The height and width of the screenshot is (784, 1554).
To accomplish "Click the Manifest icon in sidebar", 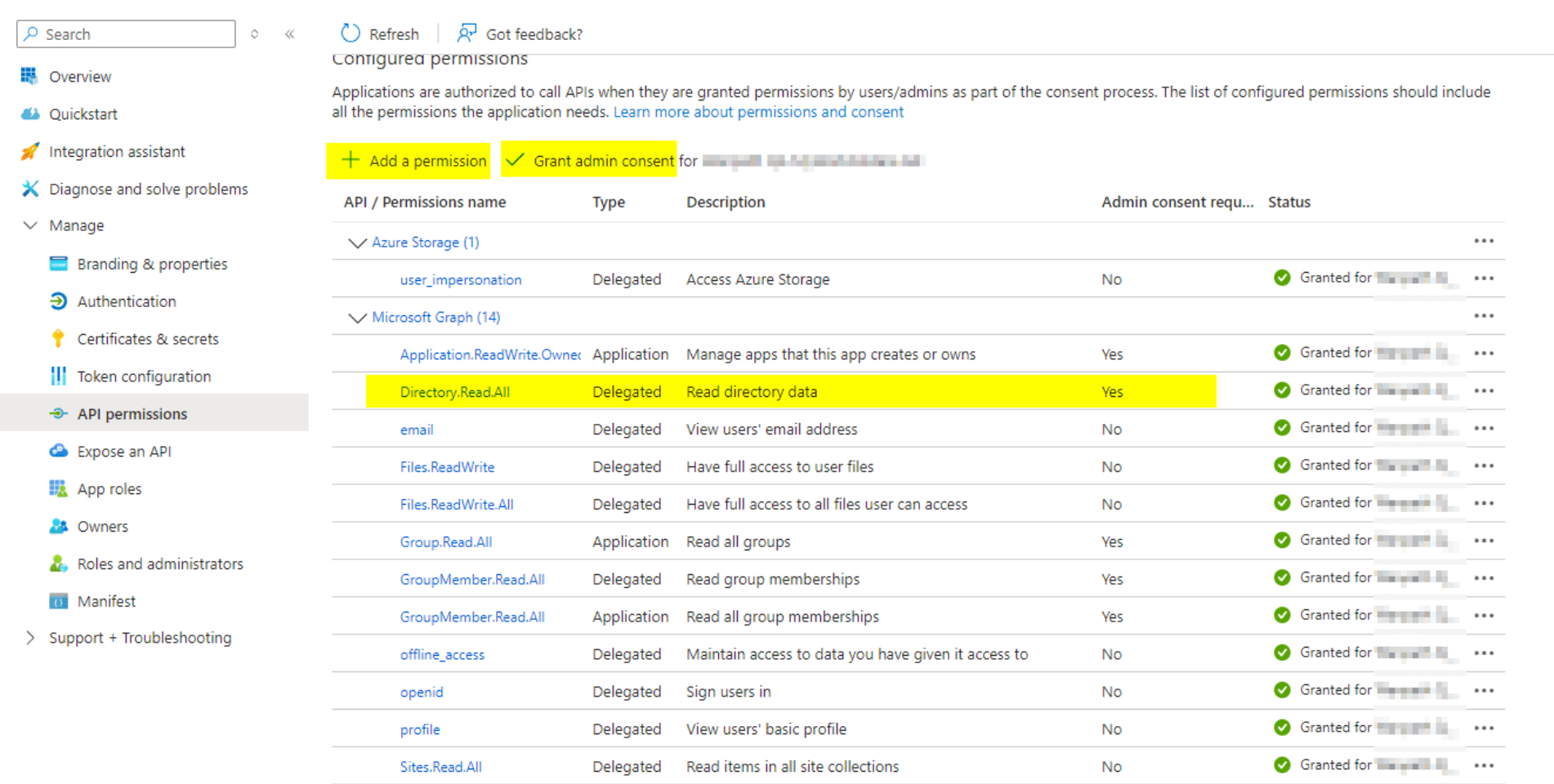I will 58,601.
